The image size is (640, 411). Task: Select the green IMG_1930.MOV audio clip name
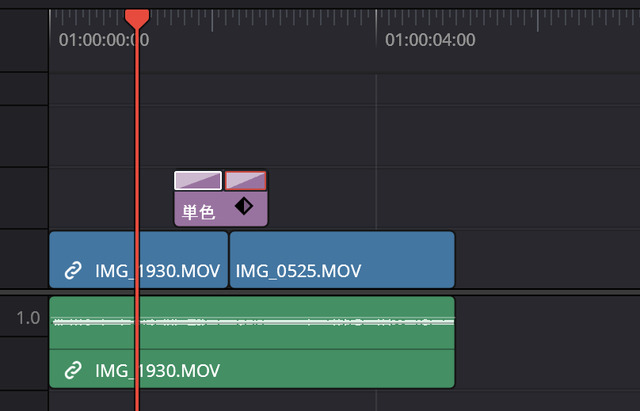point(158,371)
